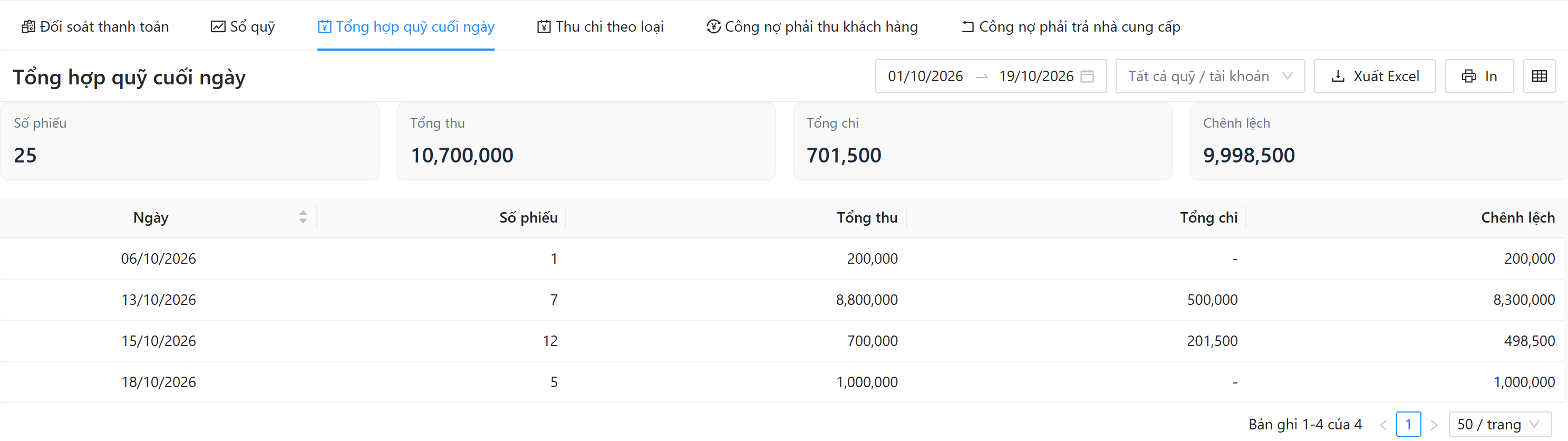1568x441 pixels.
Task: Open Công nợ phải thu khách hàng tab
Action: (812, 27)
